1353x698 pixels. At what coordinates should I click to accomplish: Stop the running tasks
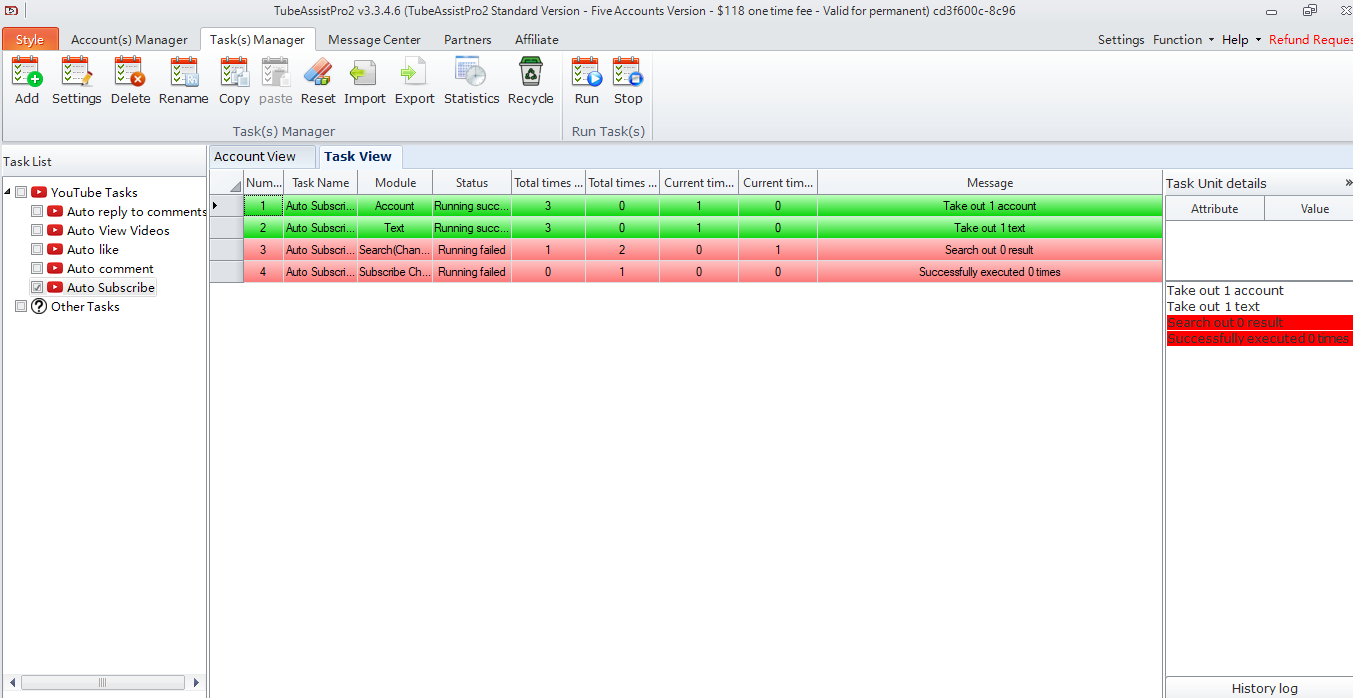(628, 80)
